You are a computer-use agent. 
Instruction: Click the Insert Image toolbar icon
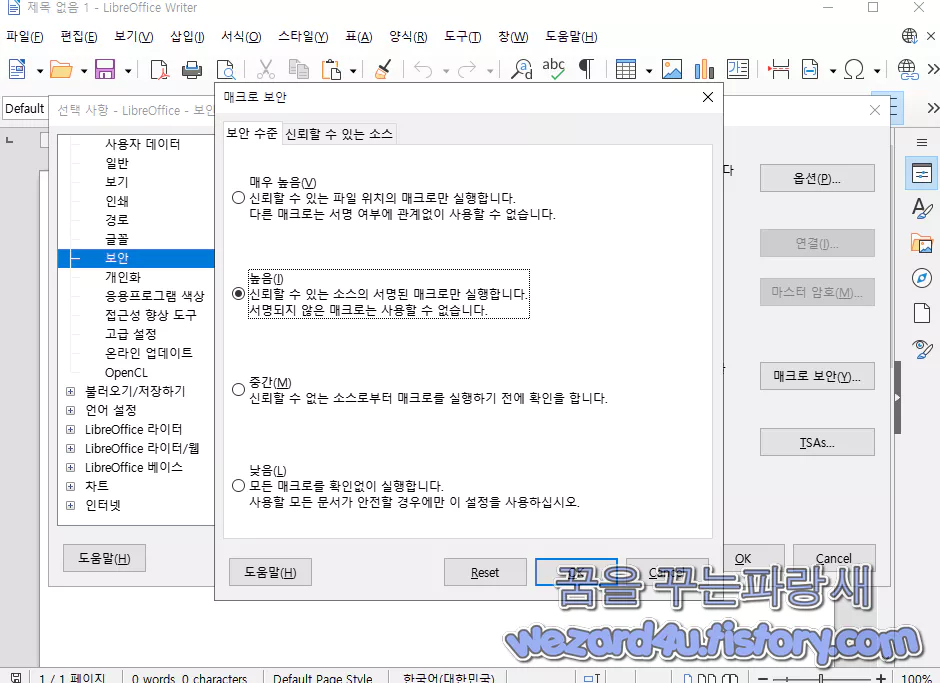[x=672, y=70]
